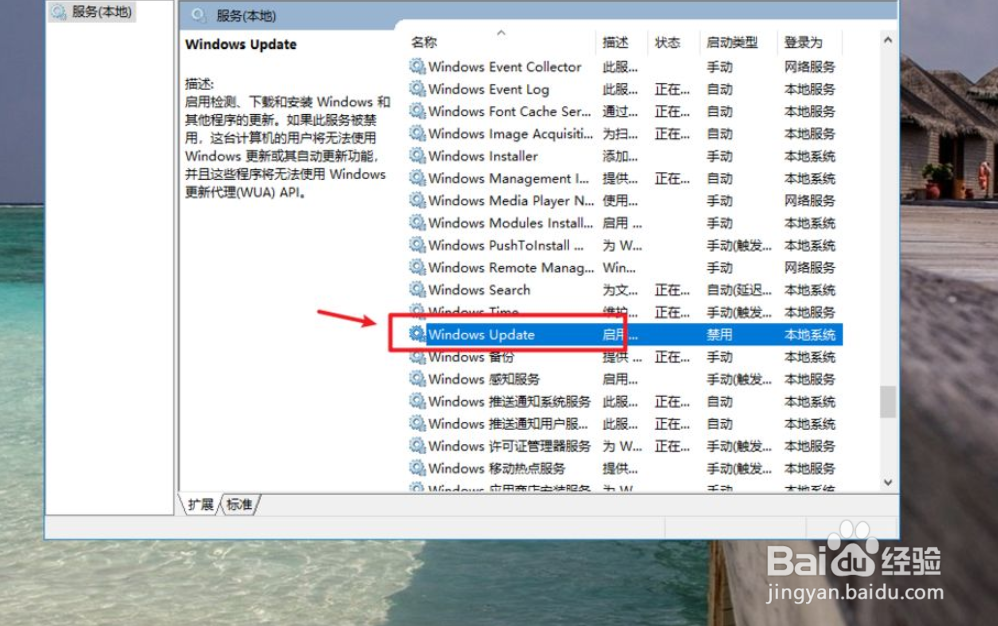Click gear icon of Windows 移动热点服务
The image size is (998, 626).
click(x=417, y=468)
